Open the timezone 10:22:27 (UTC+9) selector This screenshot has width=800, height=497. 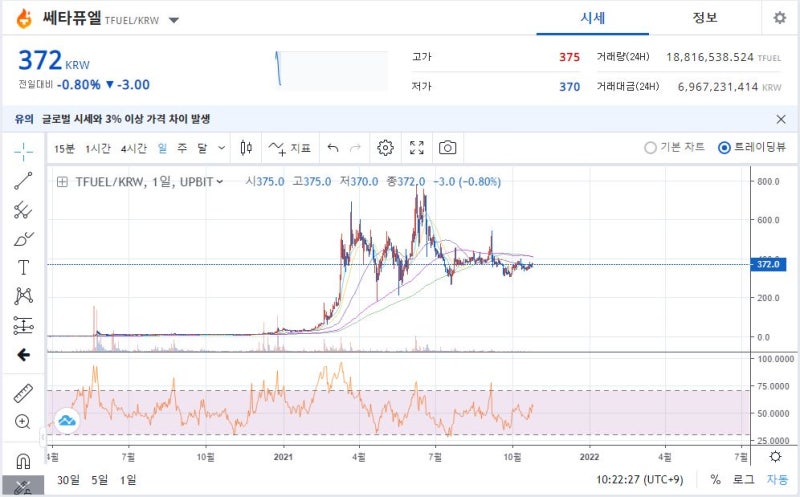pyautogui.click(x=639, y=480)
